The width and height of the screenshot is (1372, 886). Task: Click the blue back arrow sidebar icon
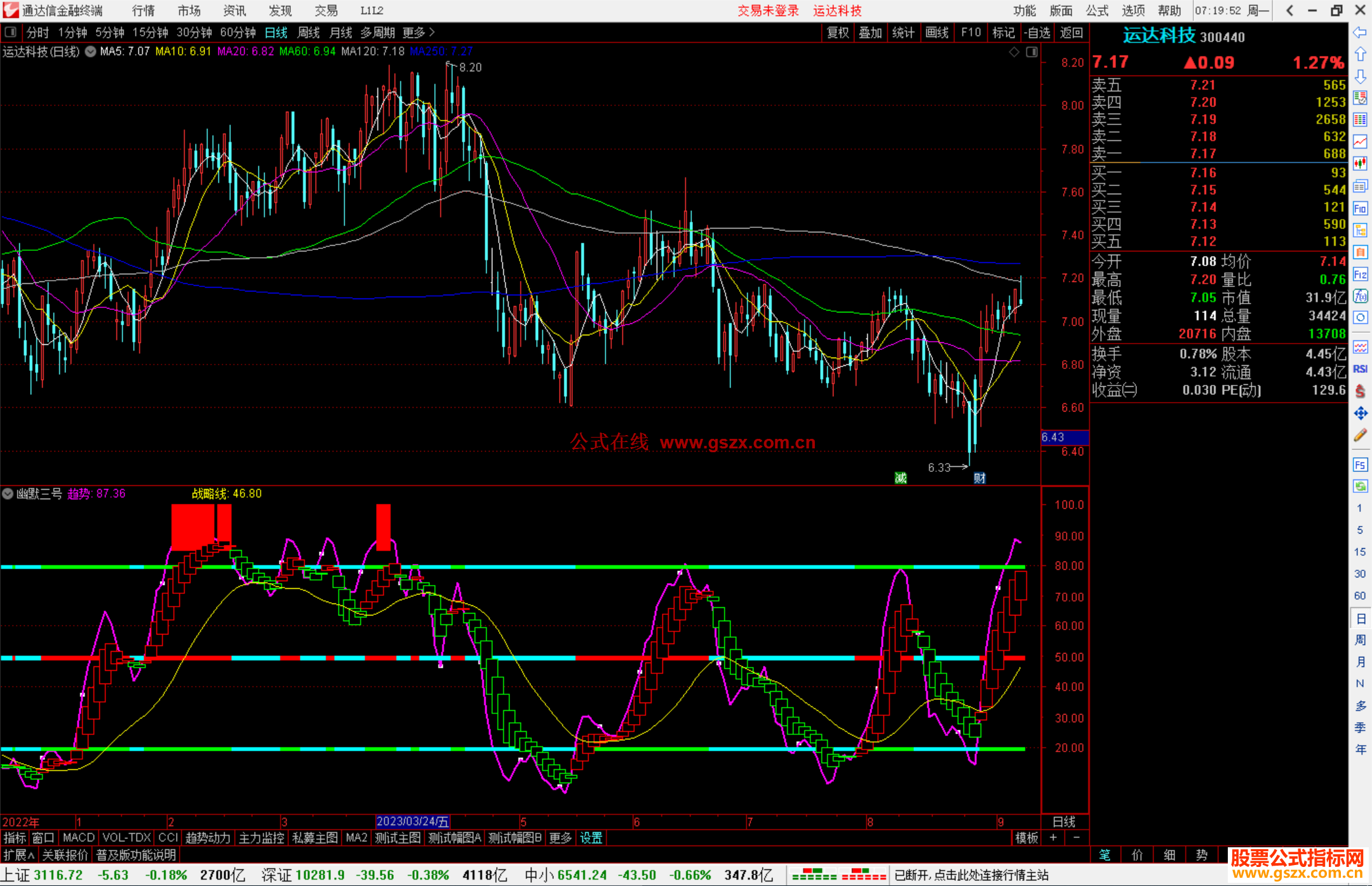(x=1360, y=32)
